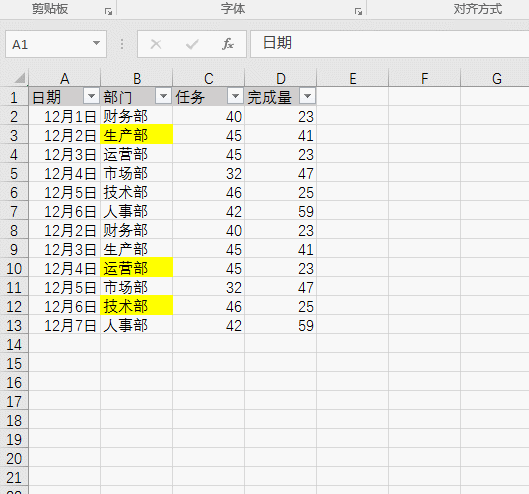Select row 1 header
This screenshot has height=494, width=529.
[14, 98]
